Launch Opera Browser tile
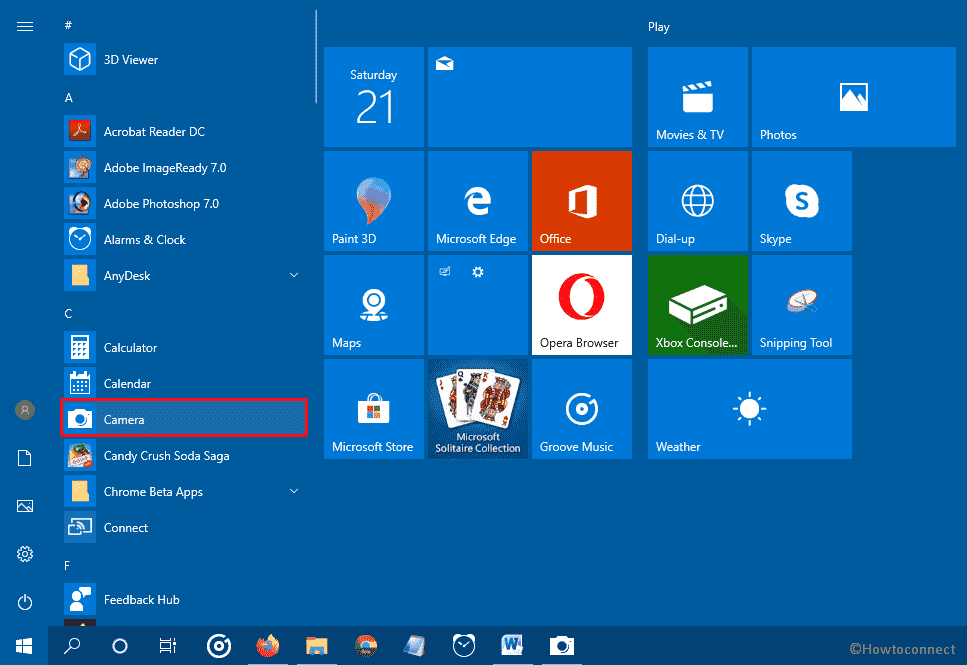This screenshot has height=665, width=967. pos(581,305)
